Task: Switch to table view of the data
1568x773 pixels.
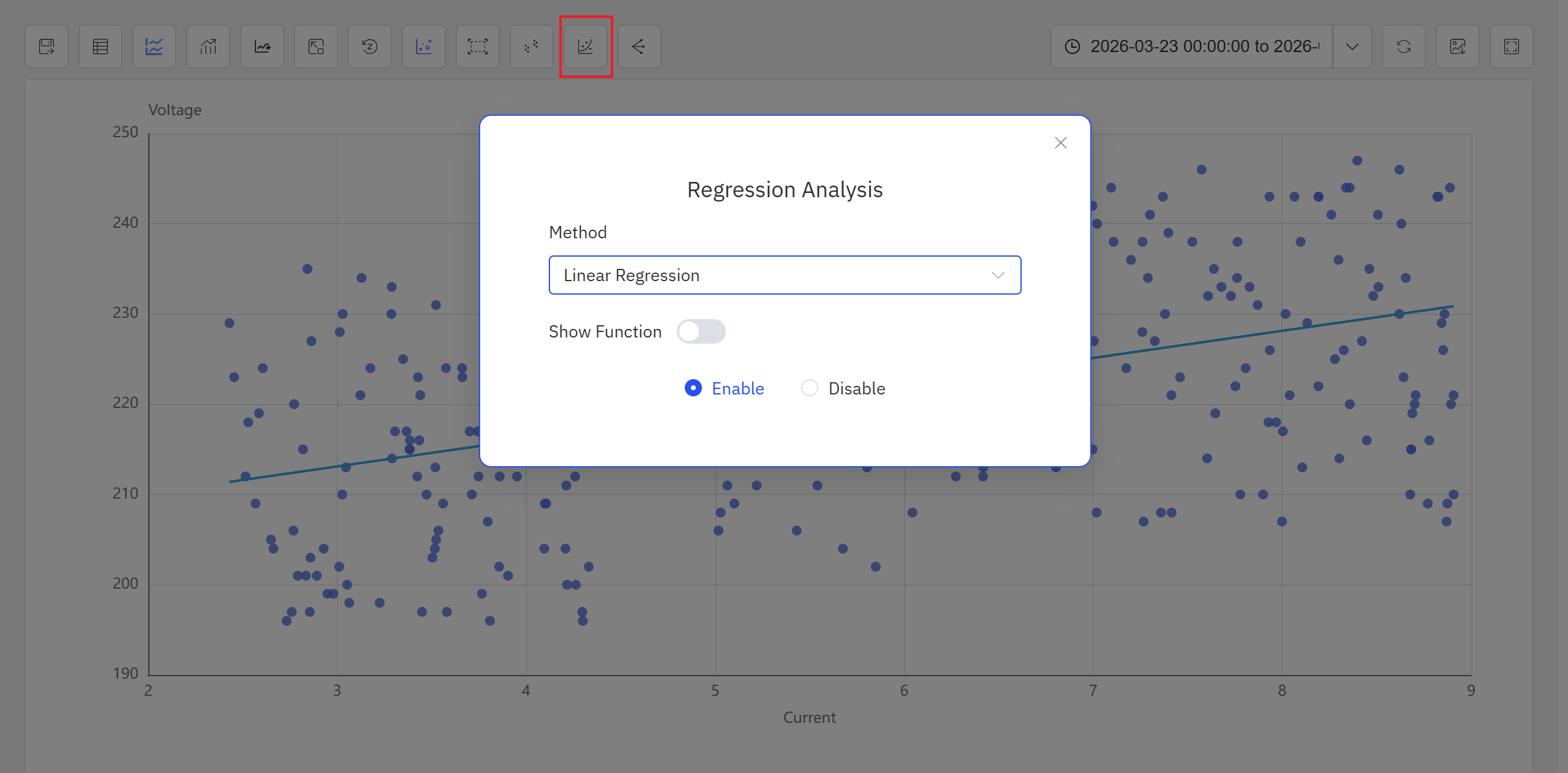Action: [100, 47]
